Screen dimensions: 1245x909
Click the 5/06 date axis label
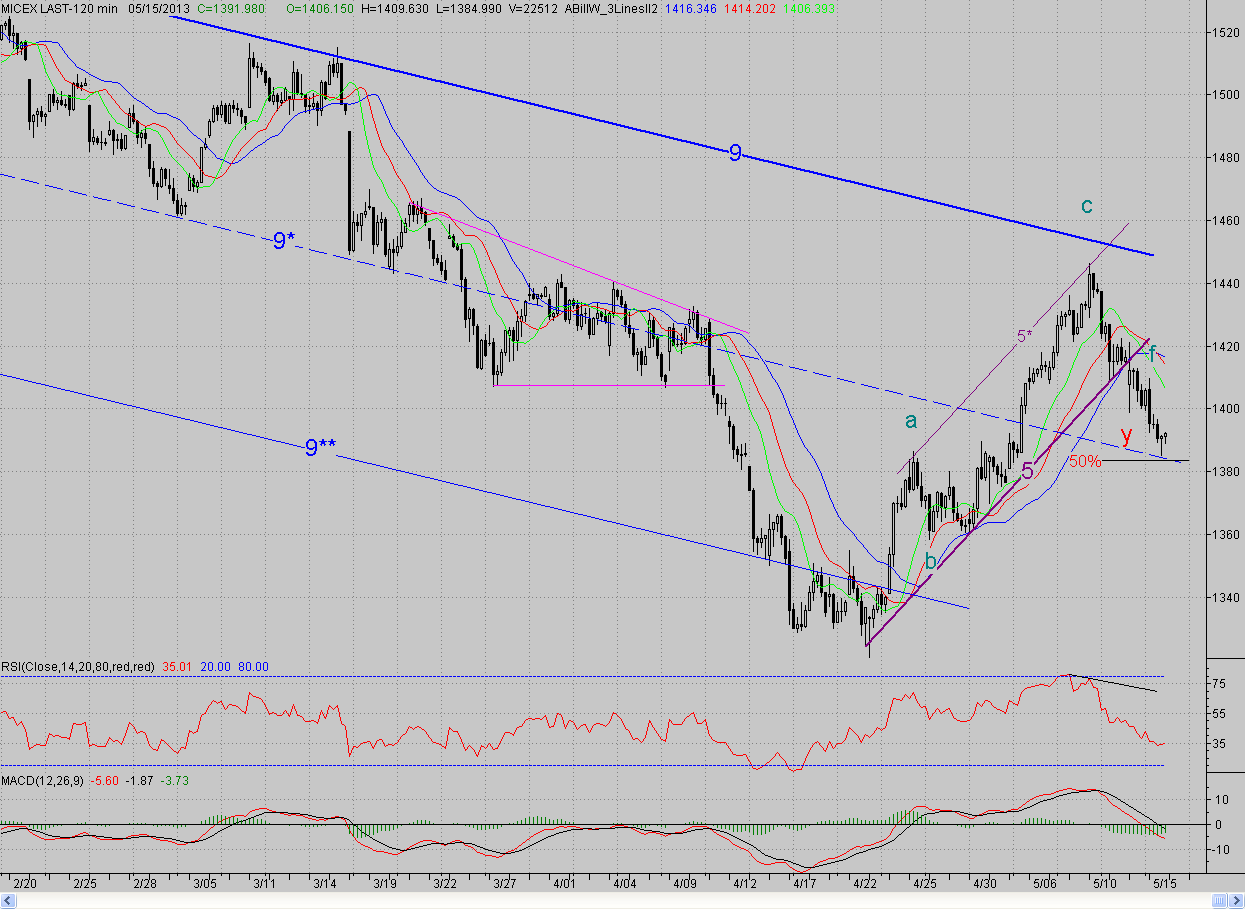click(x=1045, y=885)
